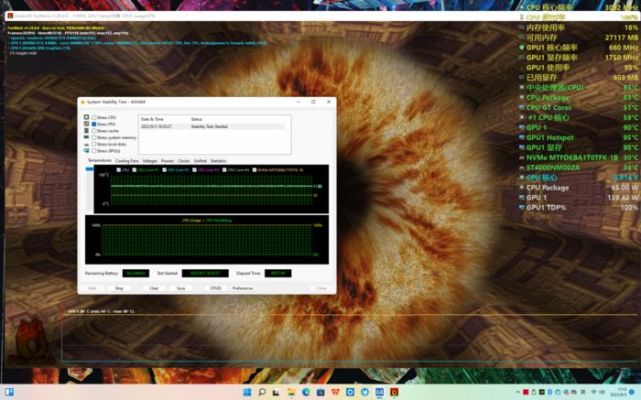Toggle the NVMe drive graph legend checkbox
This screenshot has height=400, width=641.
(254, 170)
